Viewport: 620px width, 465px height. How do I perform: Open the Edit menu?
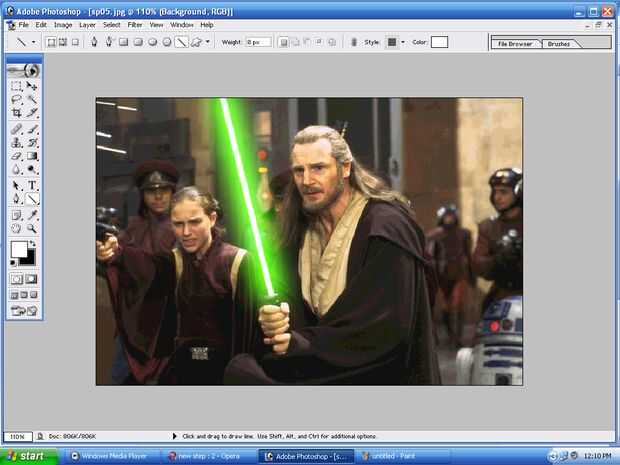tap(41, 25)
